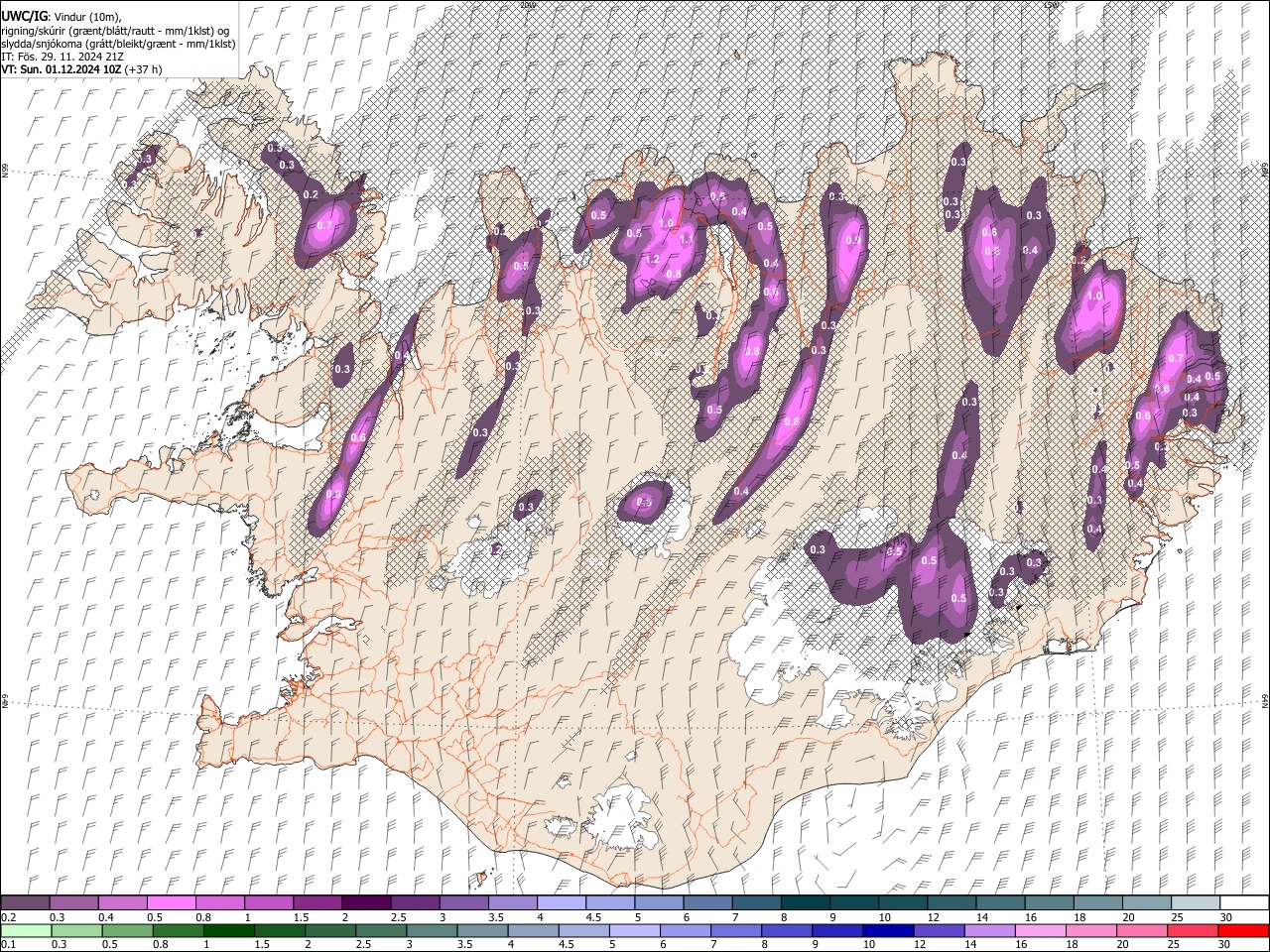
Task: Click the pale green rain swatch for 0.1–0.3
Action: coord(26,930)
